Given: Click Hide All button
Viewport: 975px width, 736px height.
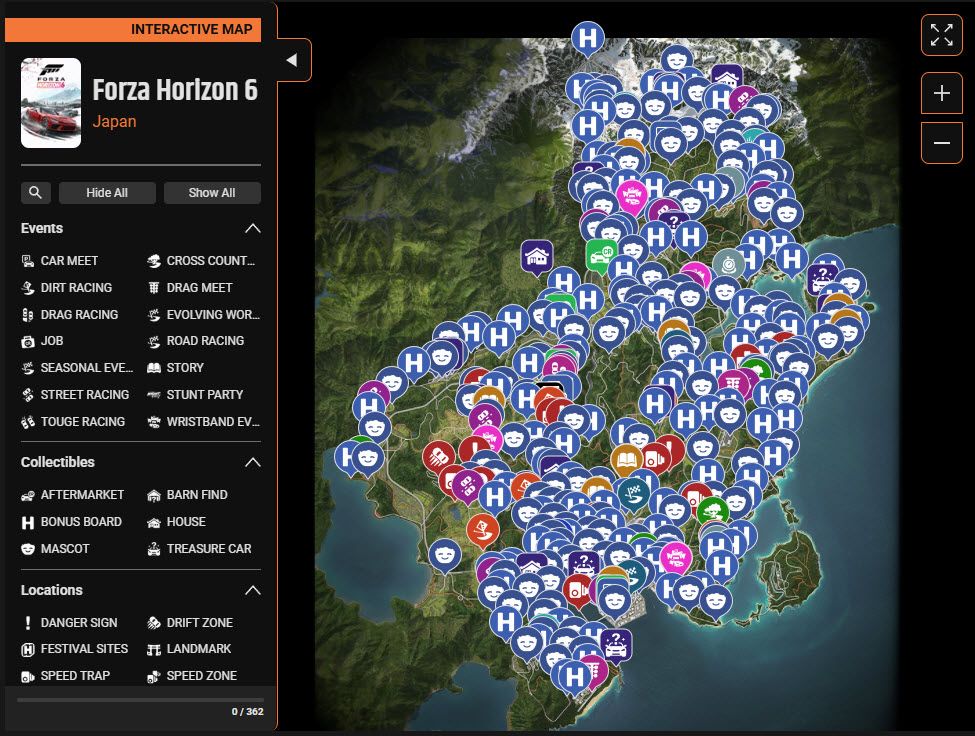Looking at the screenshot, I should click(107, 193).
